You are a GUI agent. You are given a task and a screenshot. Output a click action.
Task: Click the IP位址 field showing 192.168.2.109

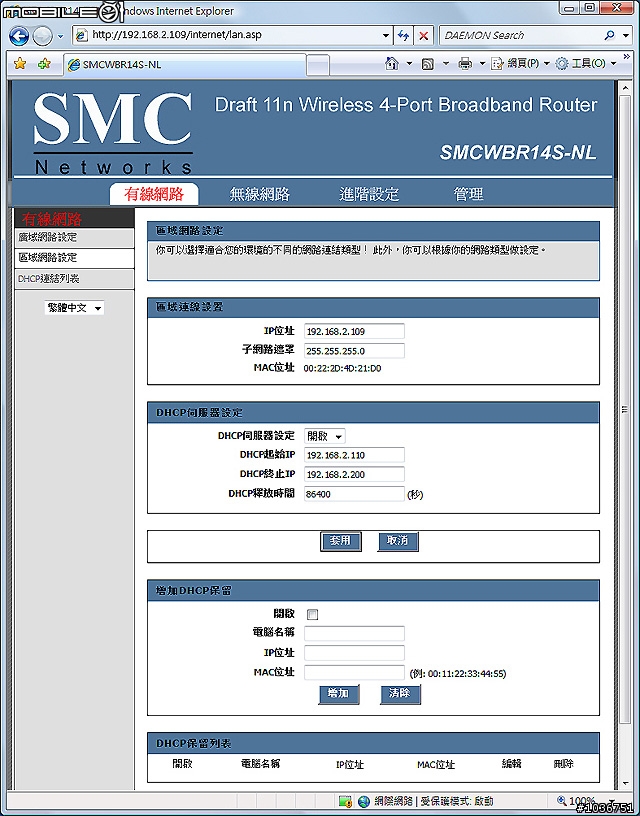click(x=354, y=331)
